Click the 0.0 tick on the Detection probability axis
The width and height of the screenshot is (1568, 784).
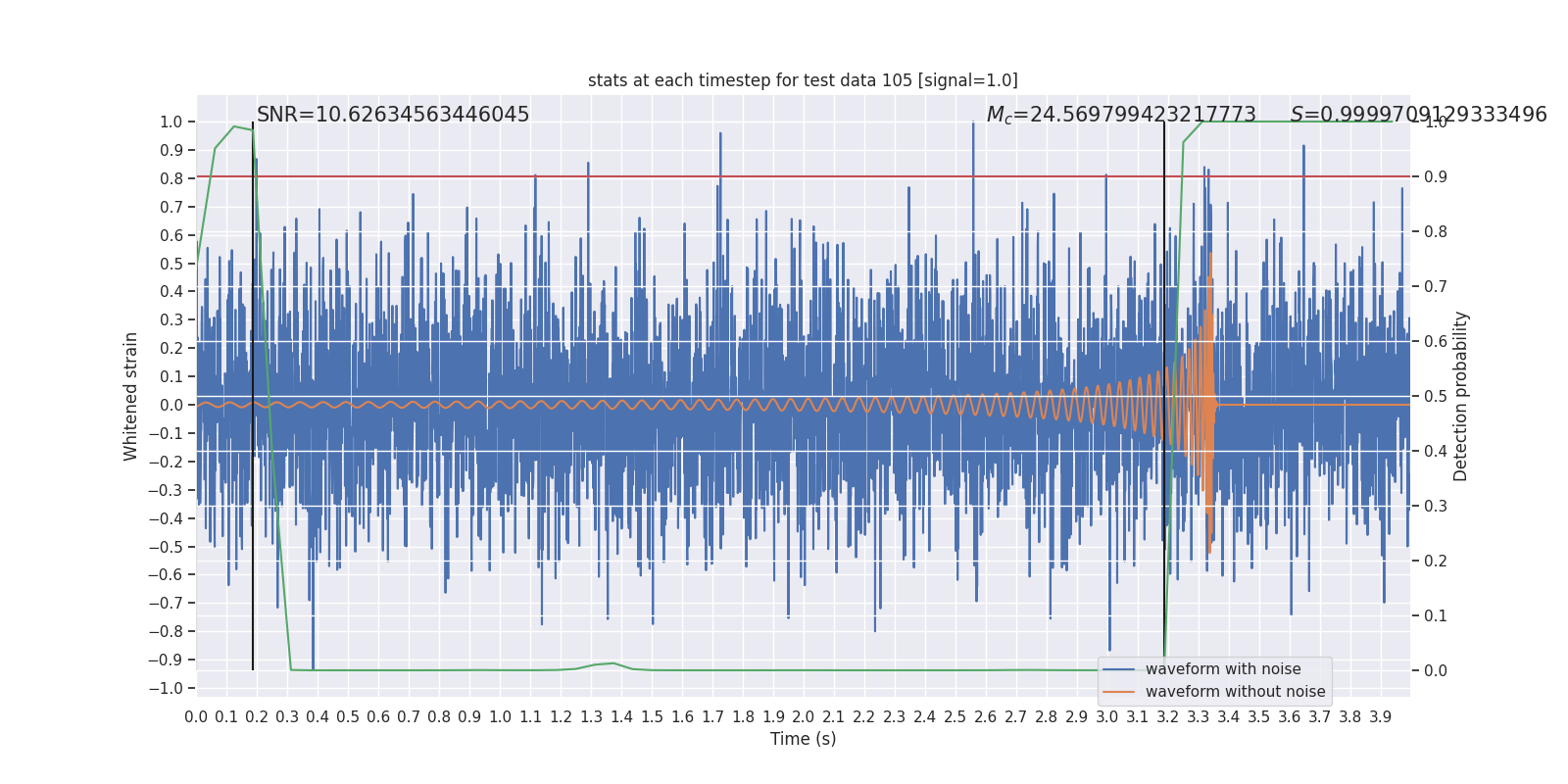pos(1436,671)
